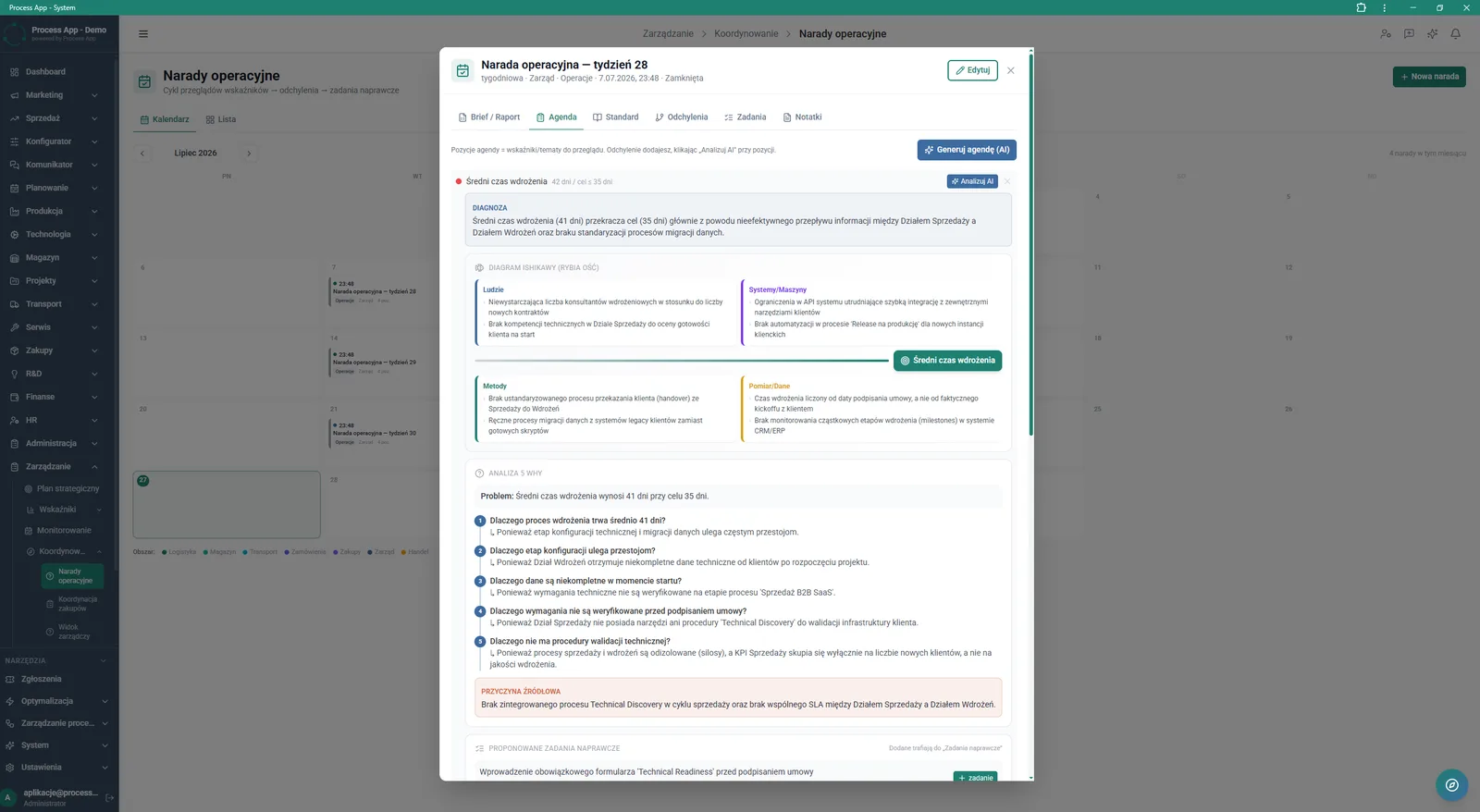
Task: Switch to the Odchylenia tab
Action: click(x=682, y=117)
